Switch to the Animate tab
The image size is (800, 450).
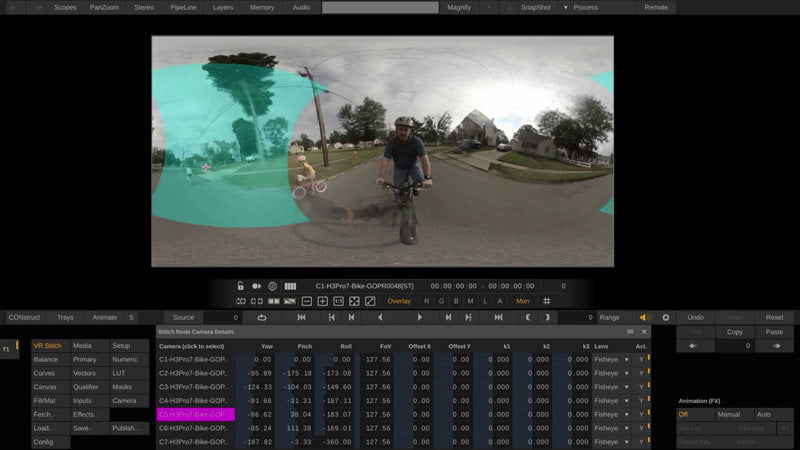tap(105, 317)
